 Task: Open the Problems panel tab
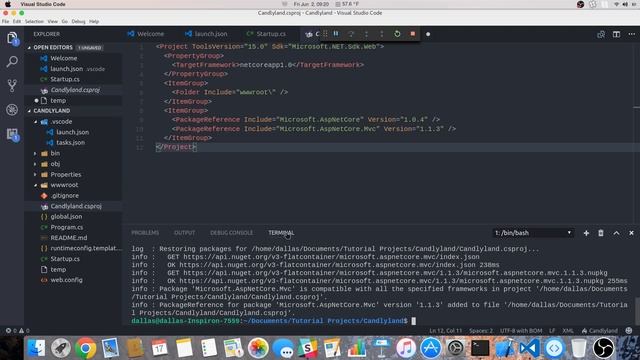point(145,233)
